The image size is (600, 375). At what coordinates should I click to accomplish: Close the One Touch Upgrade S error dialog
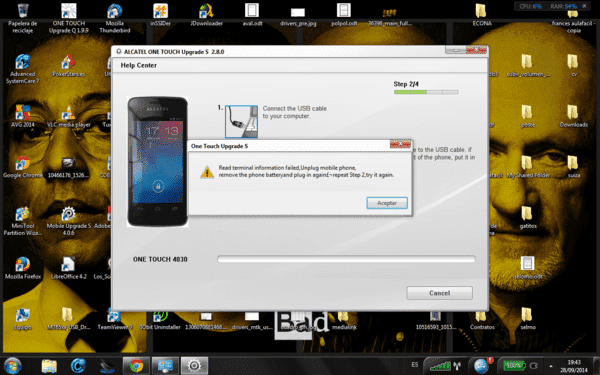coord(400,144)
